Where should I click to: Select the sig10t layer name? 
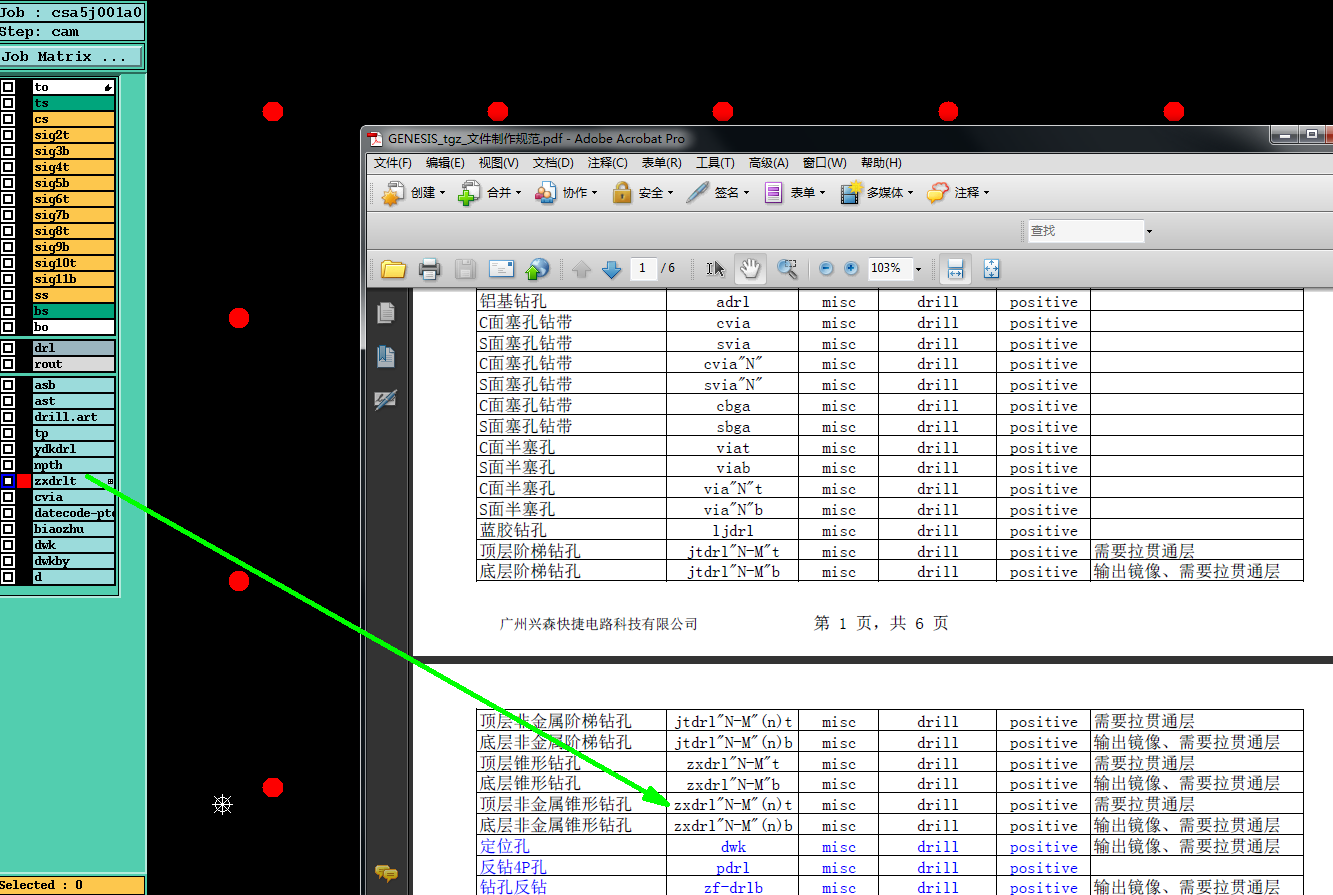click(x=74, y=263)
